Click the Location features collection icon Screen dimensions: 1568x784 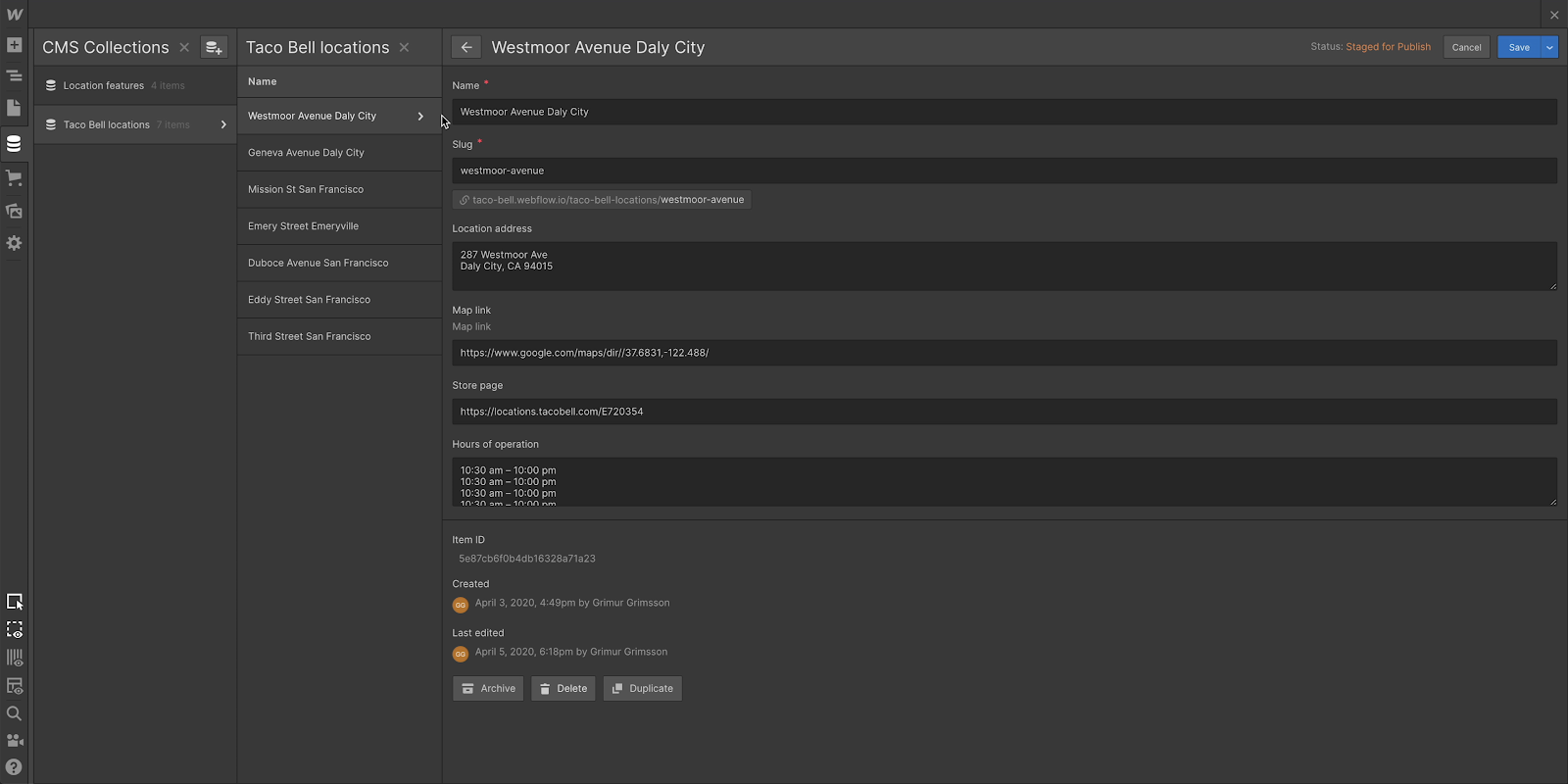[51, 85]
